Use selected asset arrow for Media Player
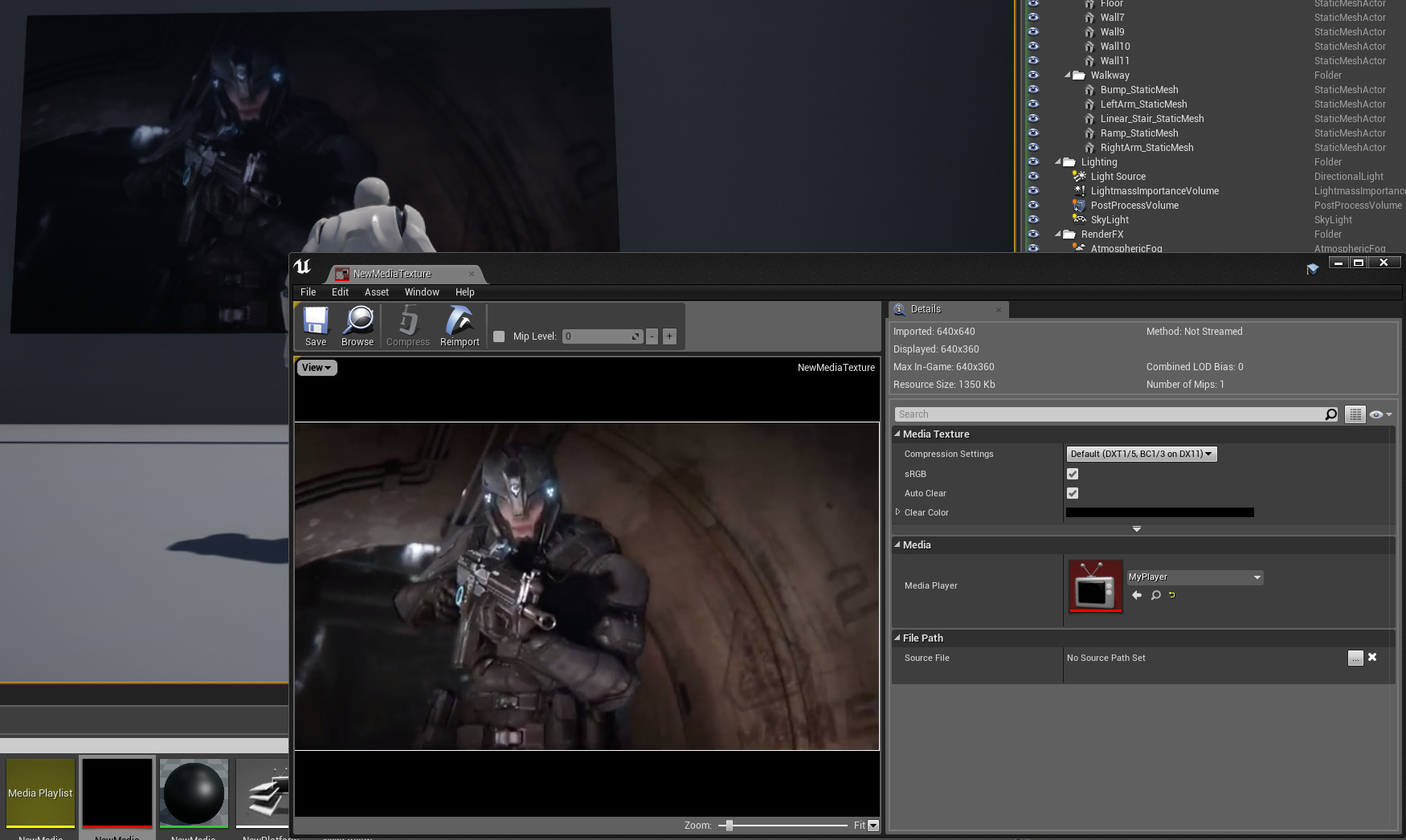This screenshot has height=840, width=1406. (x=1137, y=595)
